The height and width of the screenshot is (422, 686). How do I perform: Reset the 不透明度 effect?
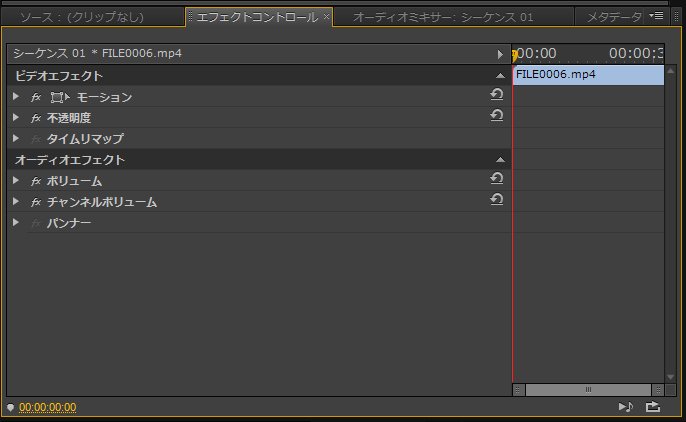[x=497, y=115]
